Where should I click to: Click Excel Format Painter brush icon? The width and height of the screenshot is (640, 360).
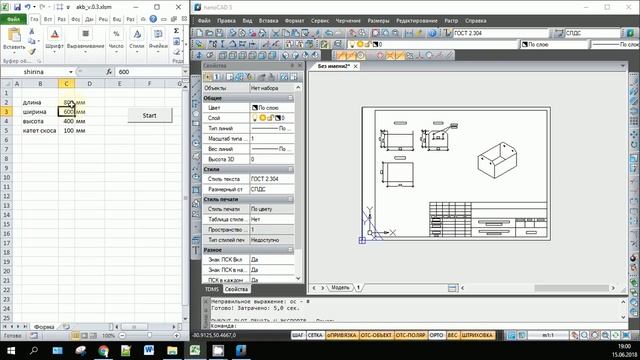click(32, 51)
